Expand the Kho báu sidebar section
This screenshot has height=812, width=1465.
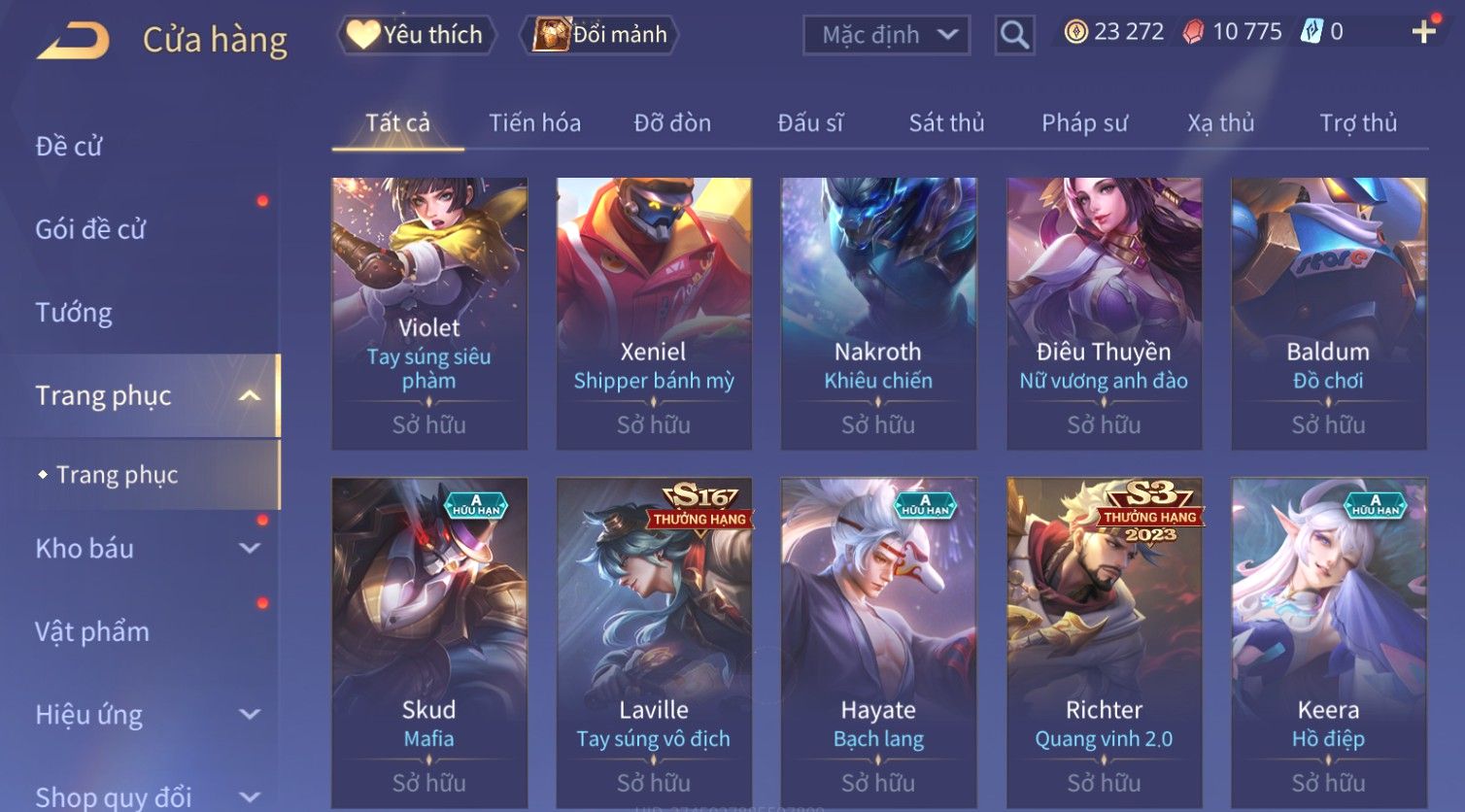tap(250, 548)
